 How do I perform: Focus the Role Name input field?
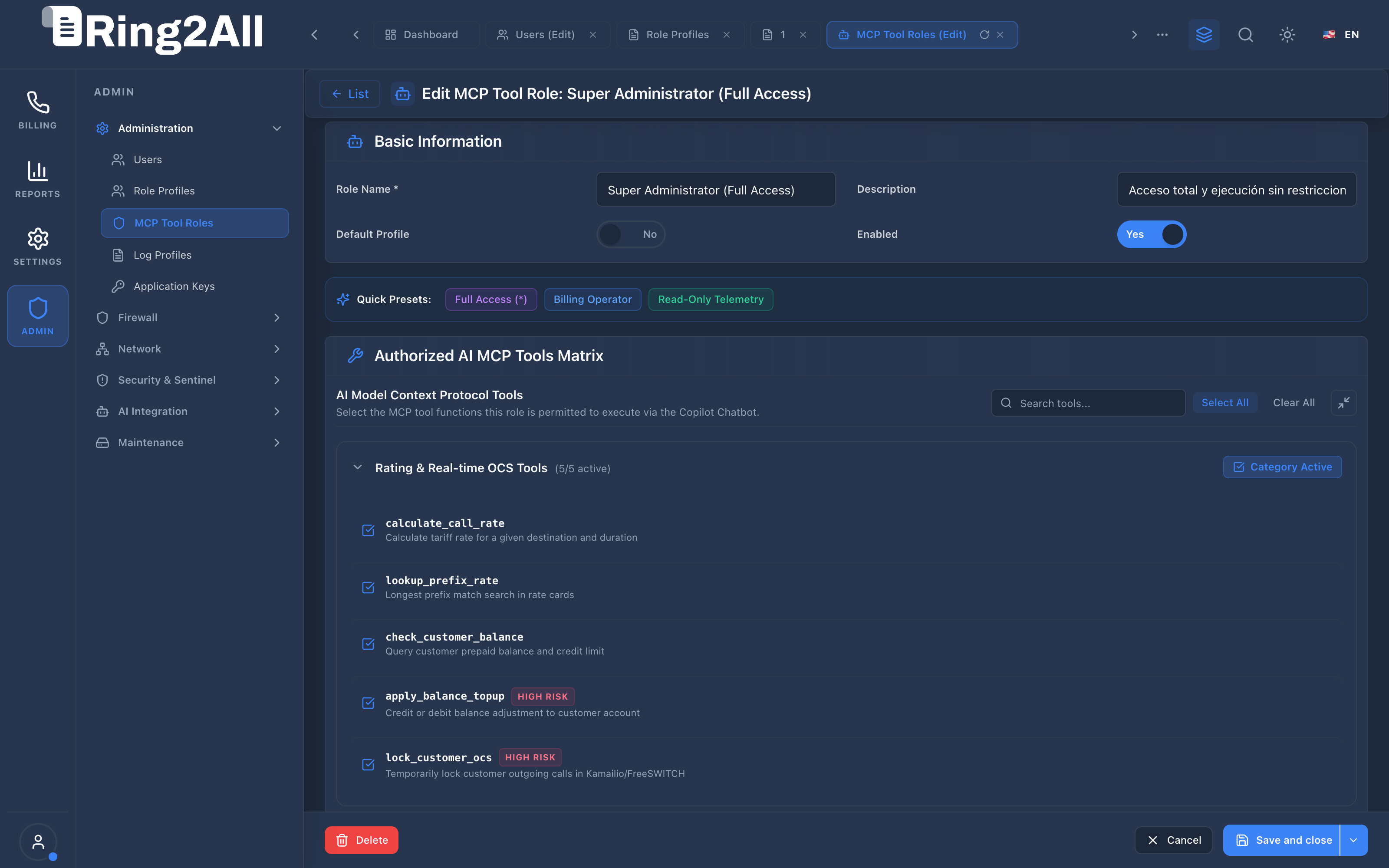pyautogui.click(x=716, y=190)
